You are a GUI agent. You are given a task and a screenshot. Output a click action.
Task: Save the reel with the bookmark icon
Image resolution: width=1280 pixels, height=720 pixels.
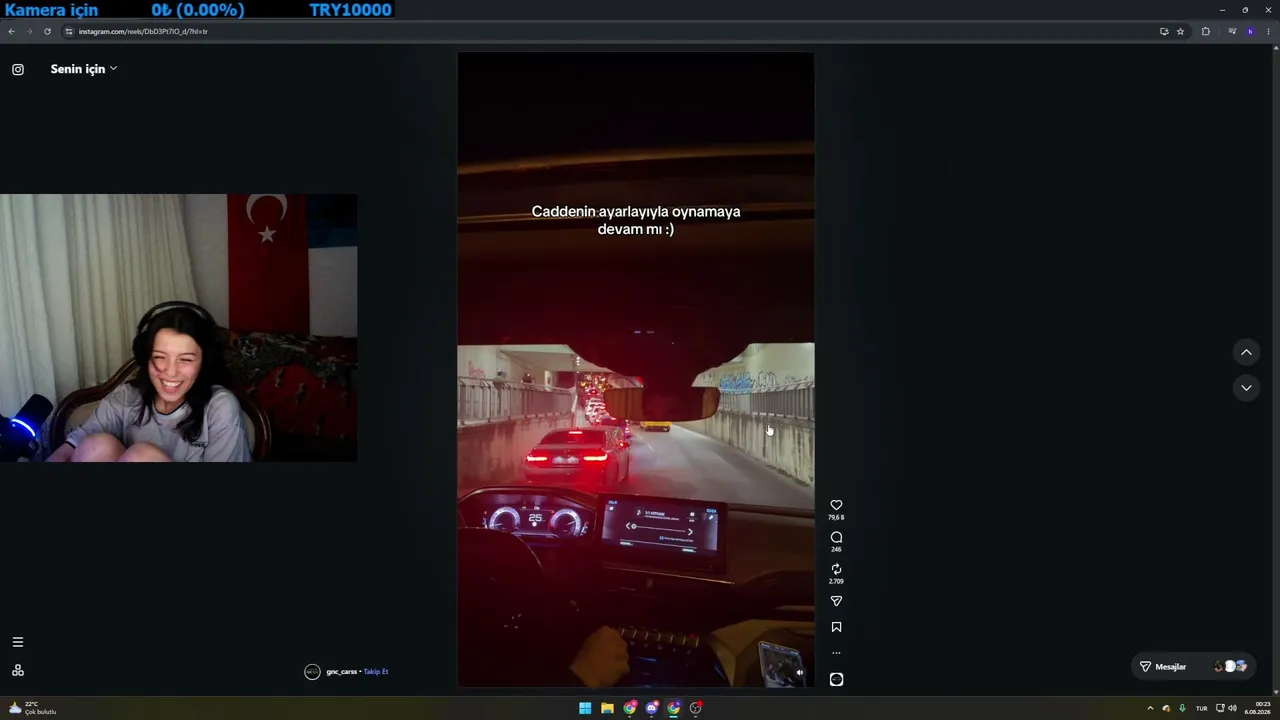tap(836, 627)
